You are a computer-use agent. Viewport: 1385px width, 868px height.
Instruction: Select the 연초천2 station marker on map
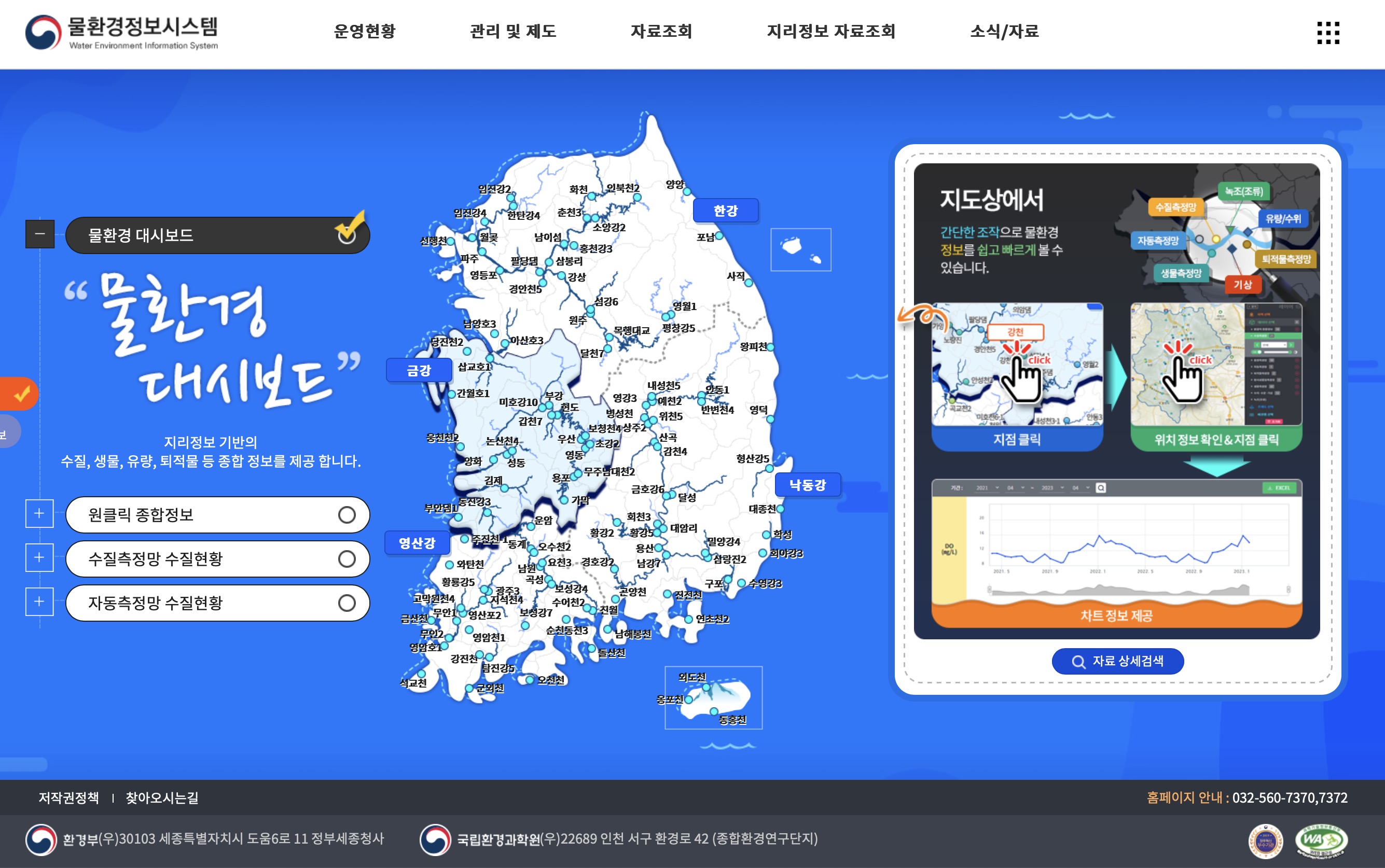click(688, 619)
